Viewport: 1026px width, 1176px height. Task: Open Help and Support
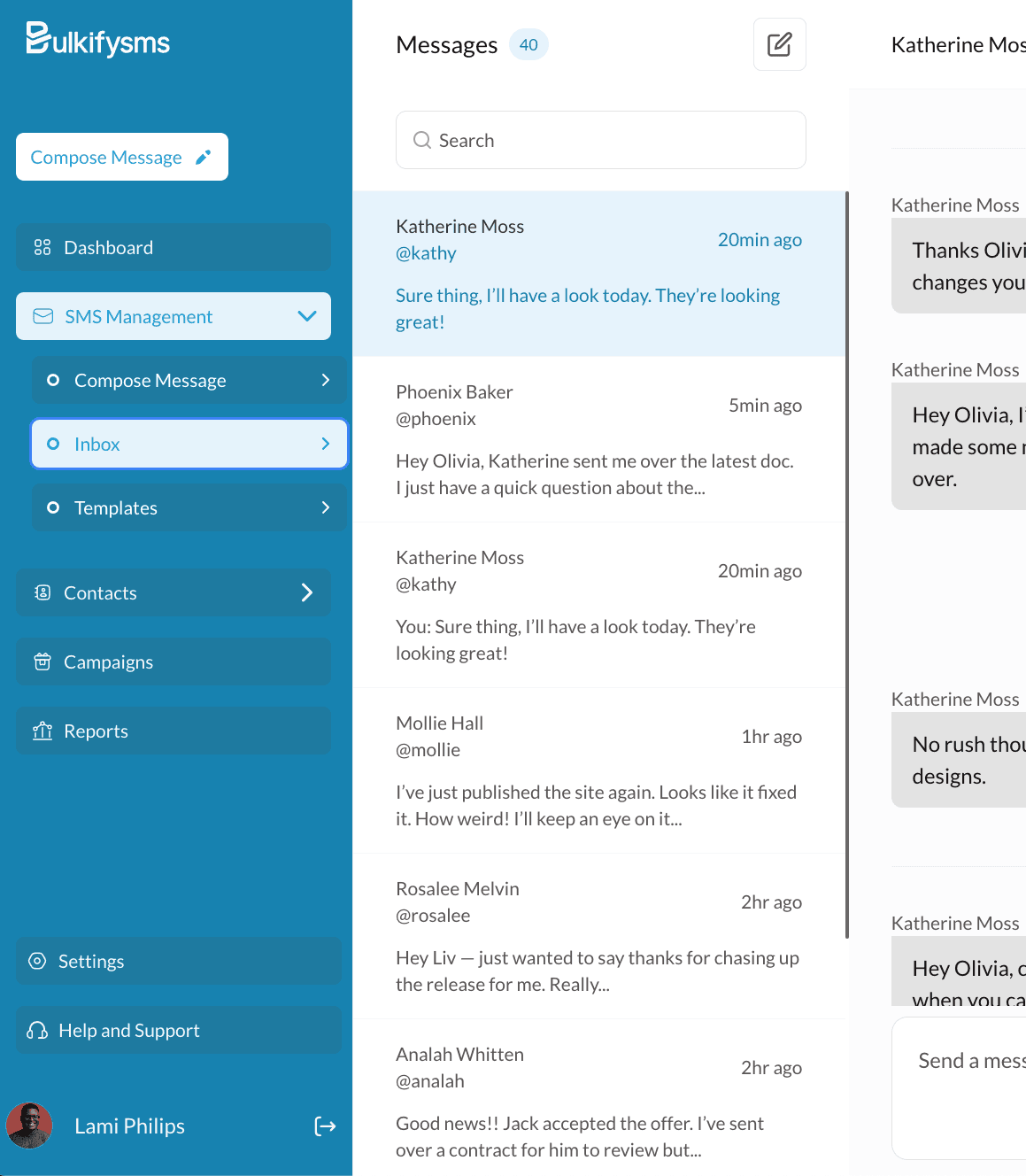pos(179,1030)
